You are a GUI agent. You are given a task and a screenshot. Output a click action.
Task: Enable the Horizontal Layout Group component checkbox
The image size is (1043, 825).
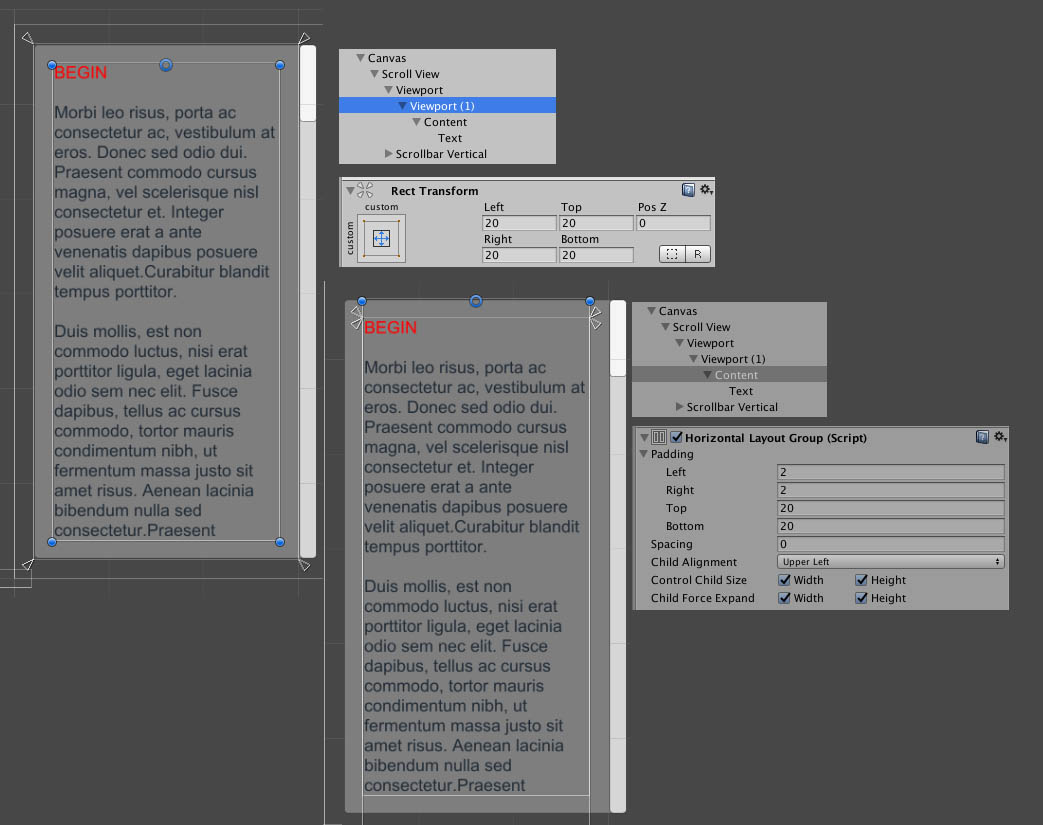coord(676,437)
